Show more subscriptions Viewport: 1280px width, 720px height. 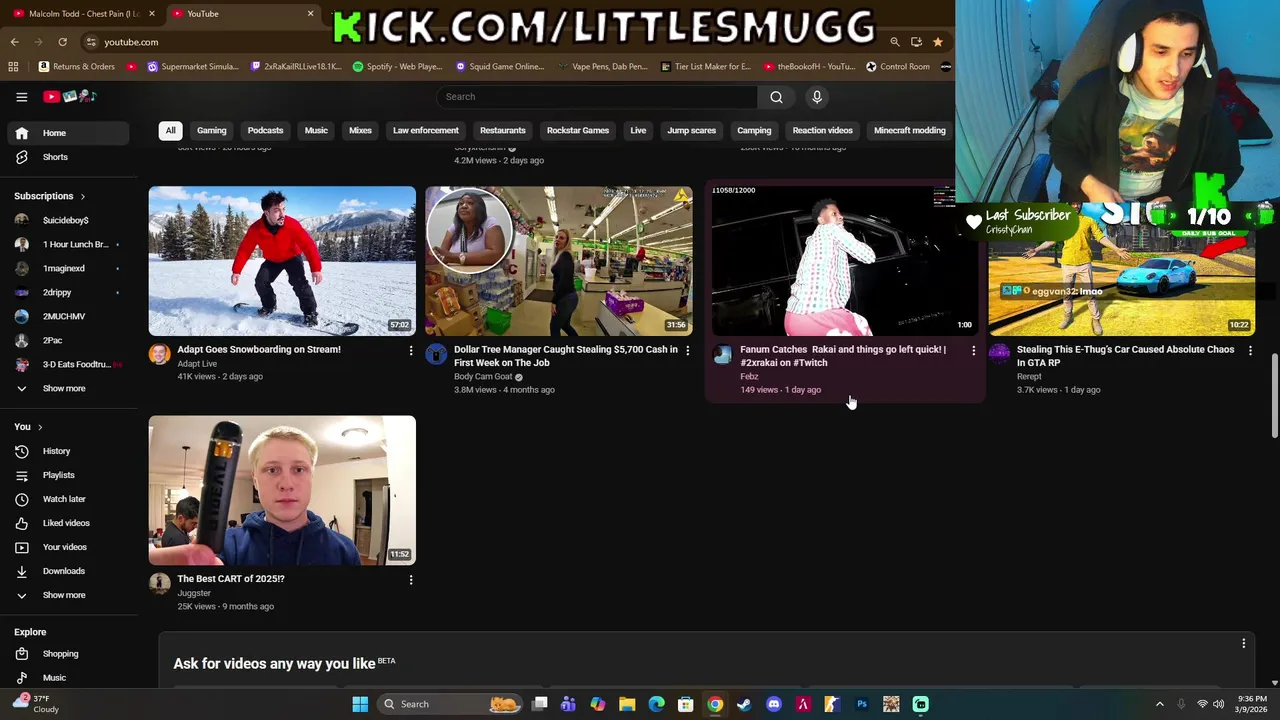[x=68, y=388]
